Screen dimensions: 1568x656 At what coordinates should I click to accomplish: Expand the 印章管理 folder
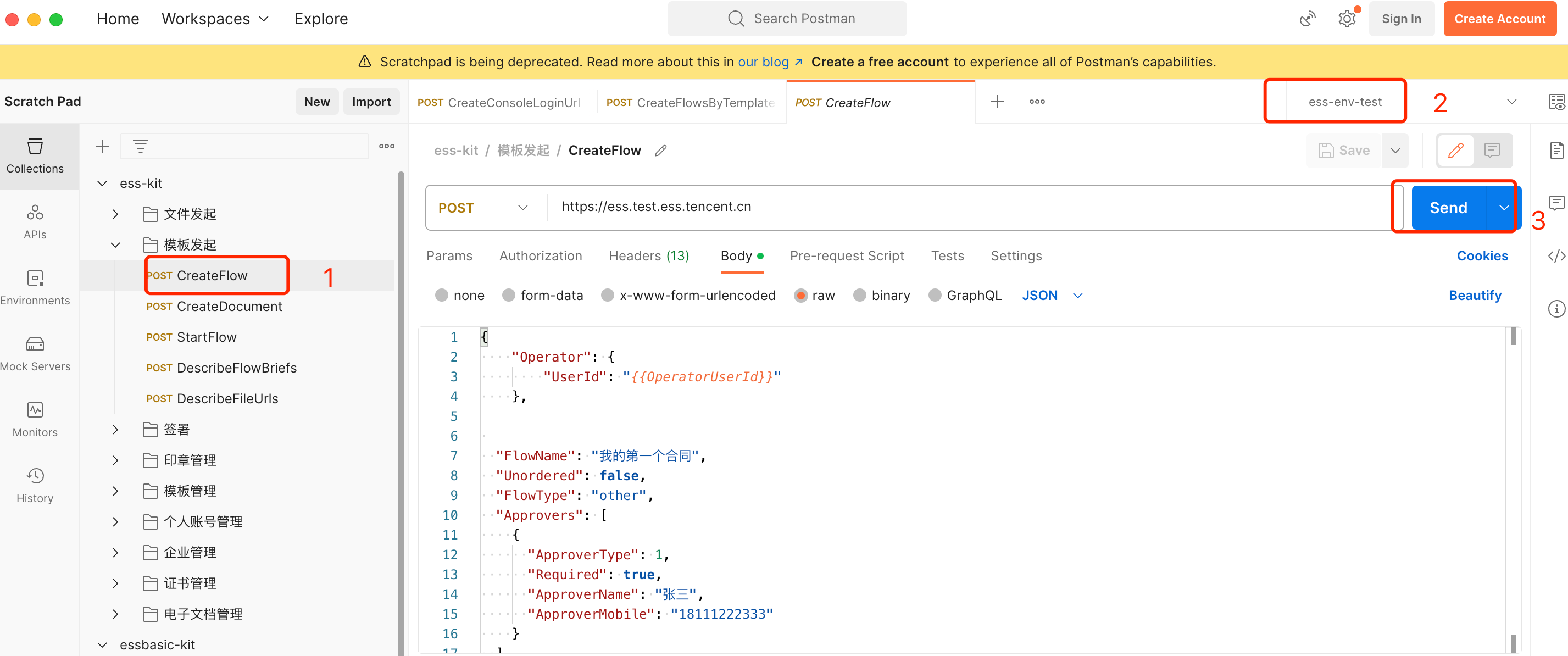(x=115, y=459)
